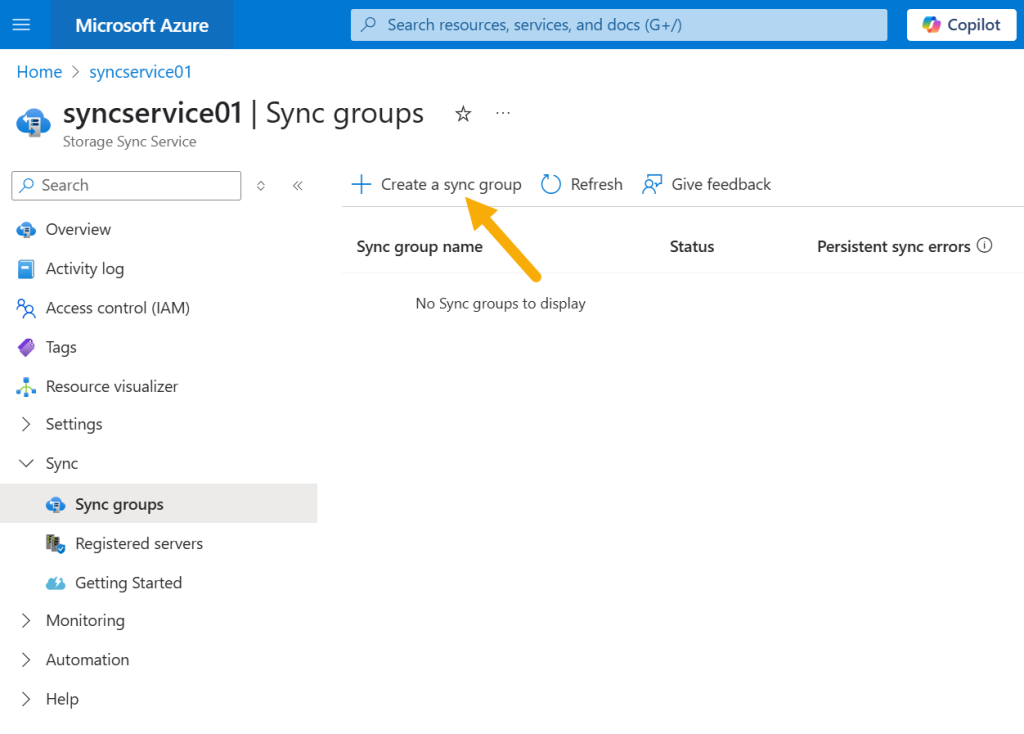This screenshot has height=734, width=1024.
Task: Click the Give feedback person icon
Action: (x=652, y=184)
